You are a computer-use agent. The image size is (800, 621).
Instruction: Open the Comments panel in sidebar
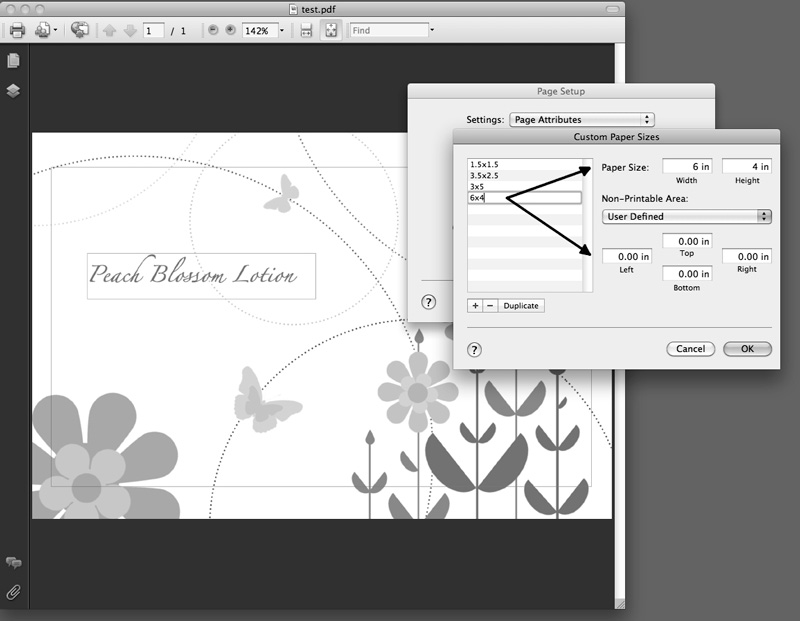pyautogui.click(x=13, y=563)
